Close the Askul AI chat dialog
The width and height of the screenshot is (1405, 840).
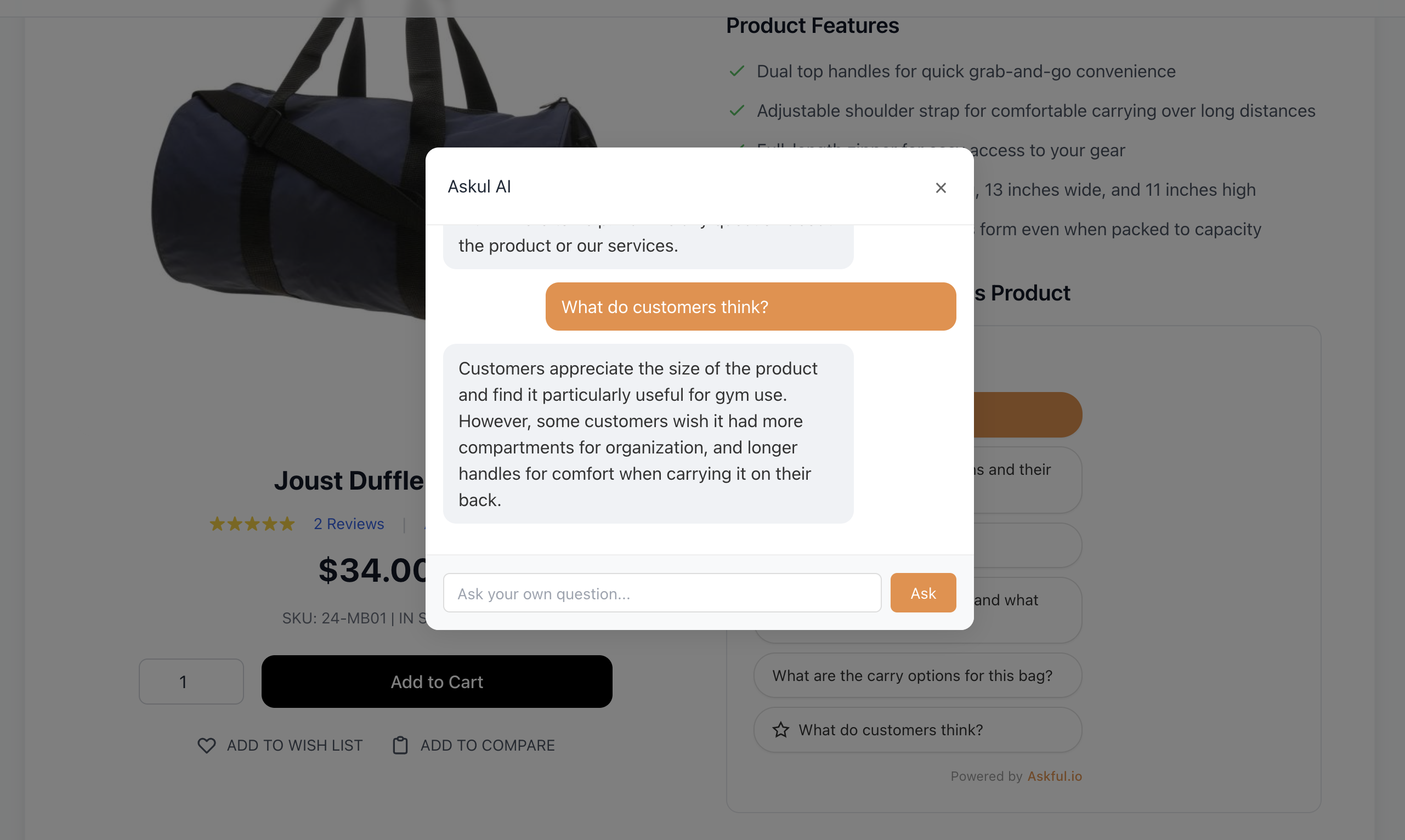click(941, 188)
